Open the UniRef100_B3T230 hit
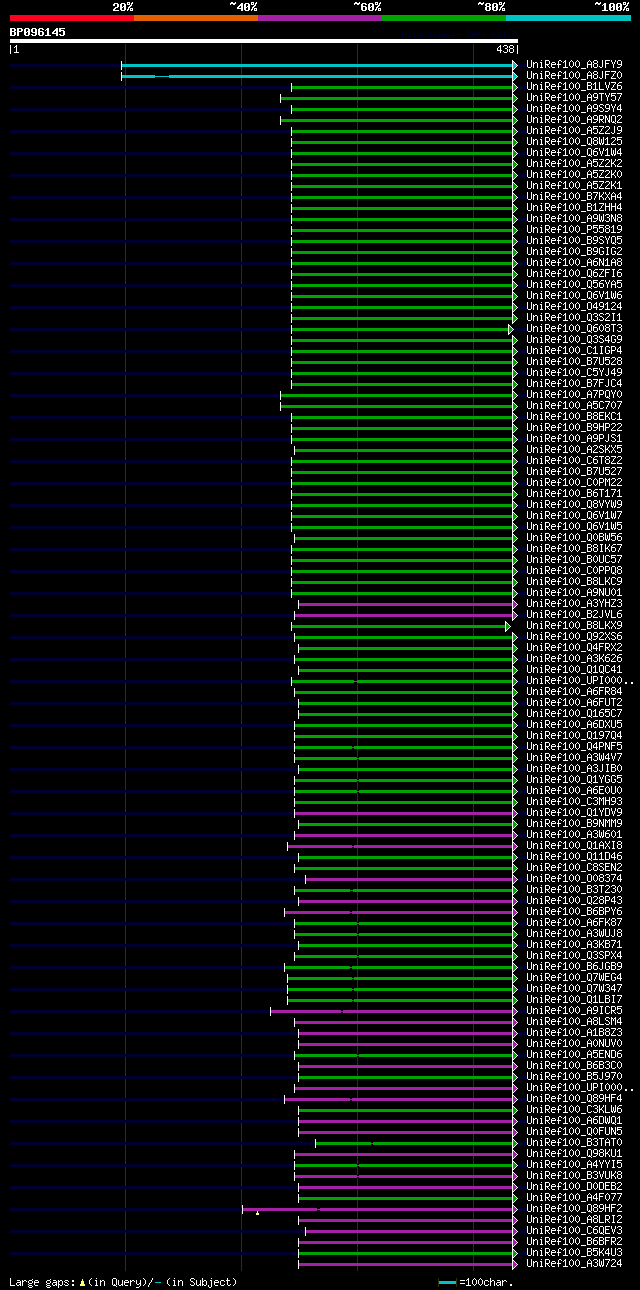 (574, 890)
